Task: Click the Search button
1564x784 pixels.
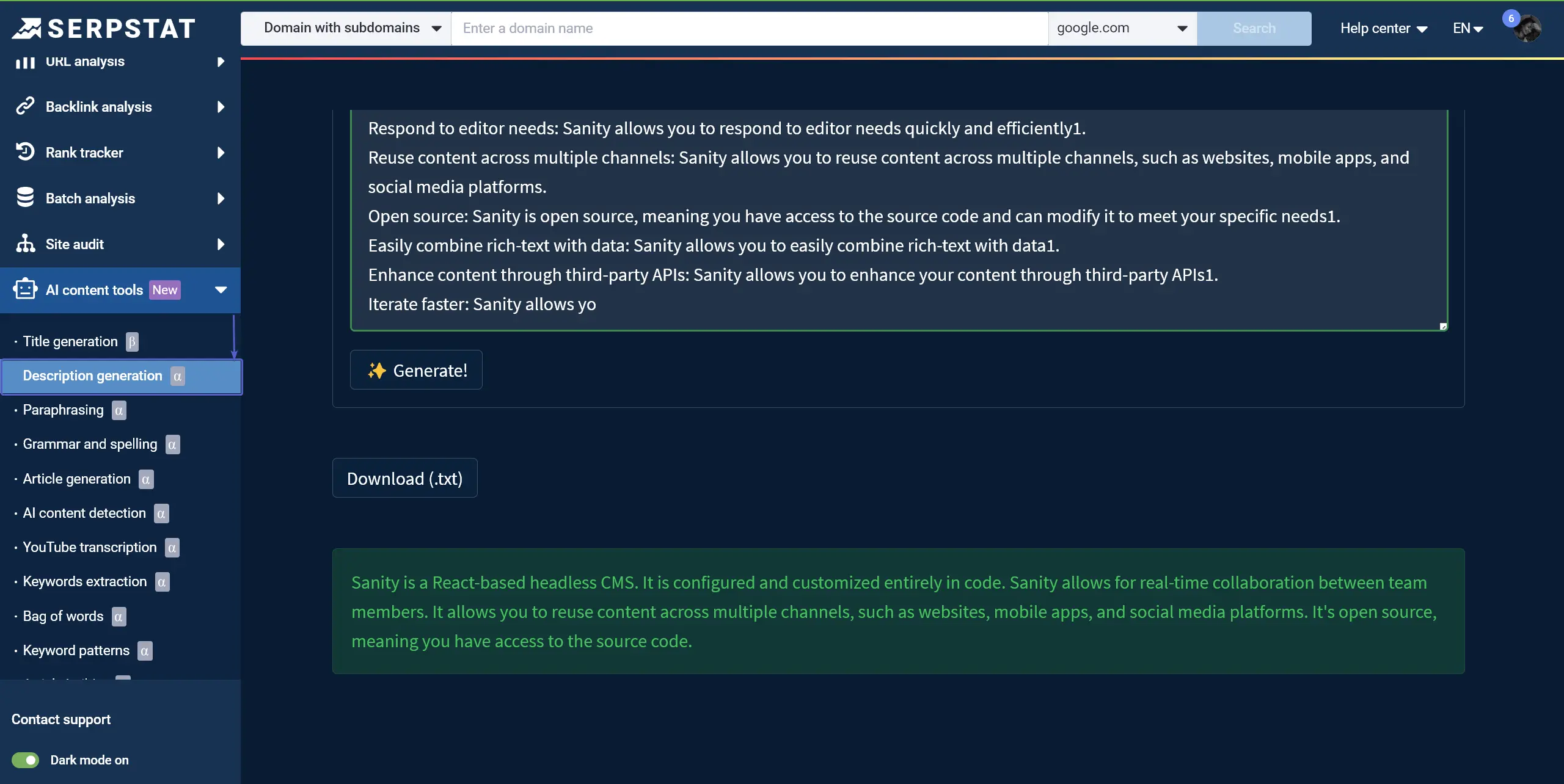Action: tap(1254, 28)
